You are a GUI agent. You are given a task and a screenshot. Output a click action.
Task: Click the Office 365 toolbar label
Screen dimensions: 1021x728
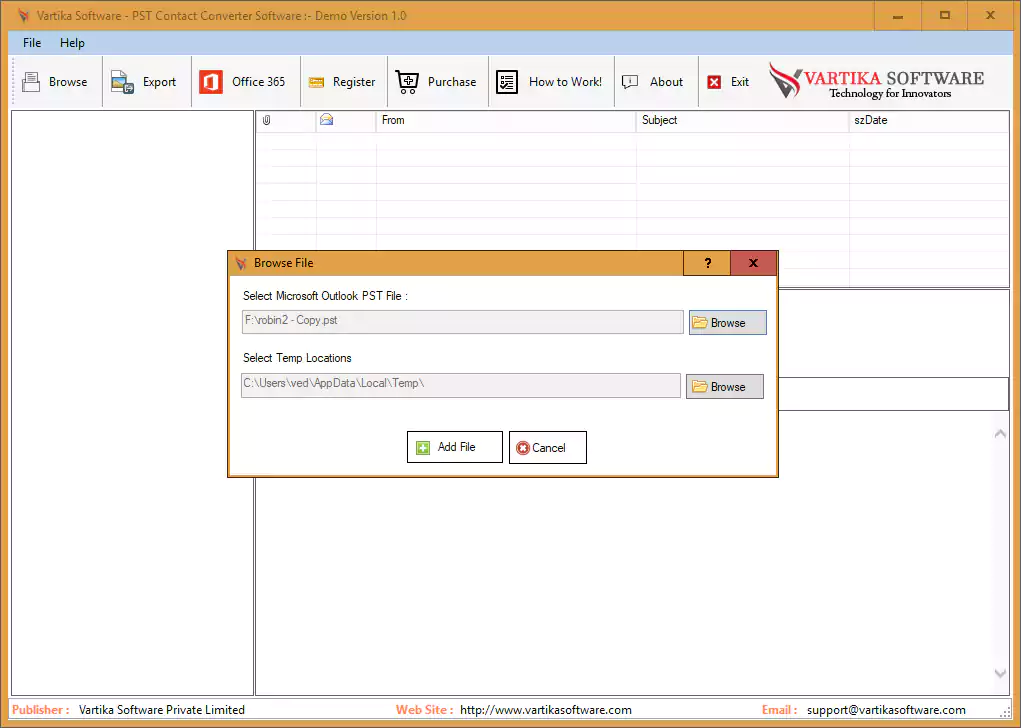pyautogui.click(x=259, y=82)
